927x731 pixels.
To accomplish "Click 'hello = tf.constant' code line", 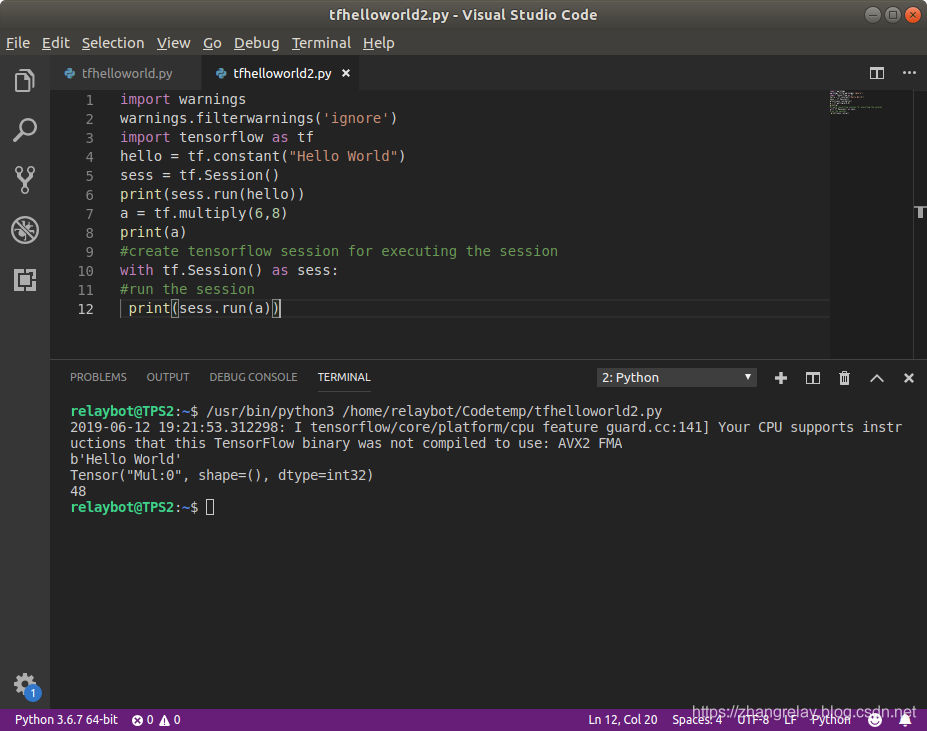I will [x=262, y=156].
